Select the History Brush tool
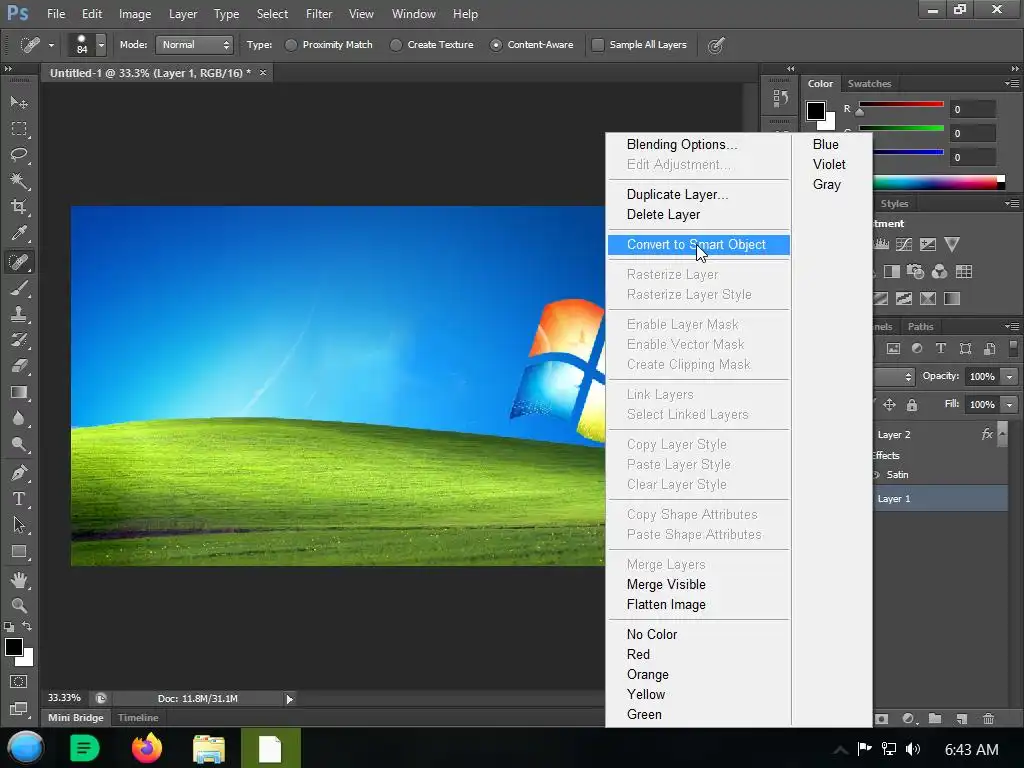This screenshot has width=1024, height=768. [19, 340]
